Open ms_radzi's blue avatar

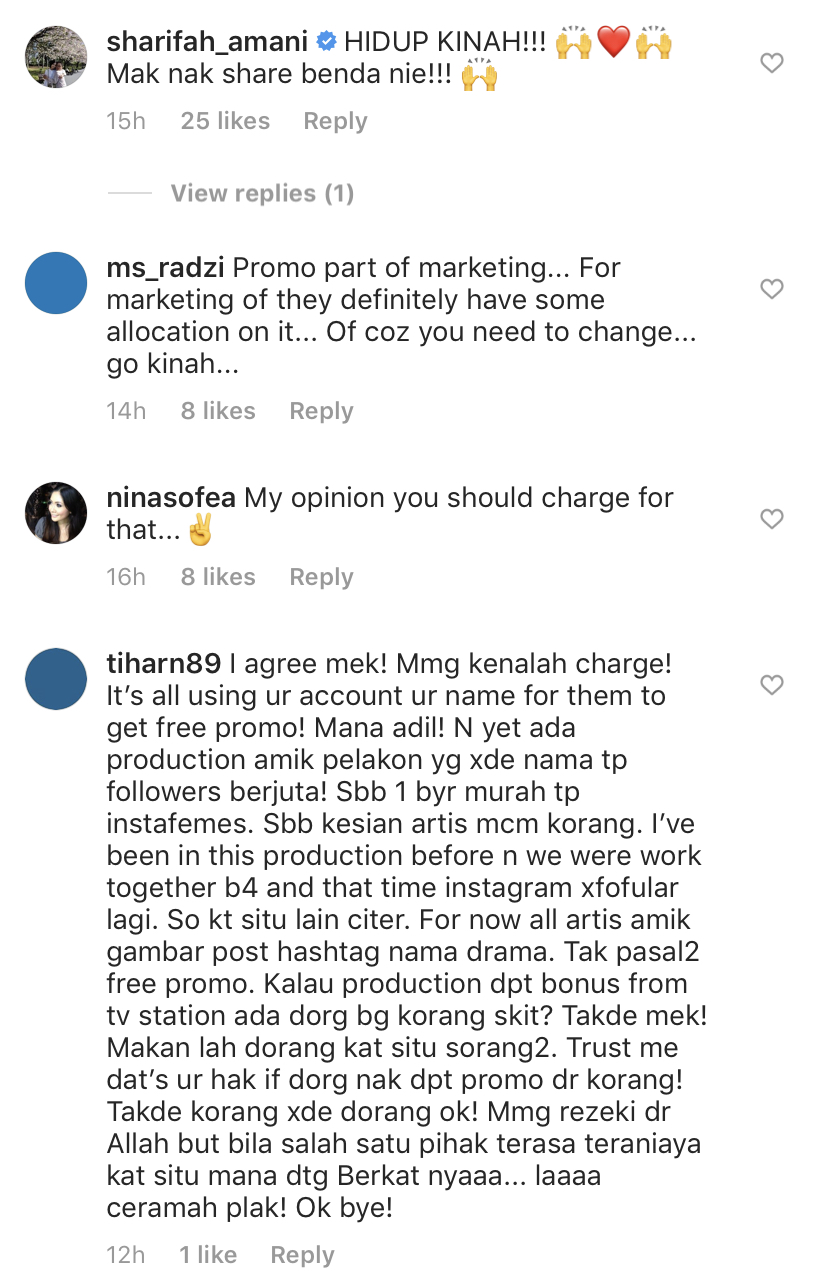(x=56, y=284)
